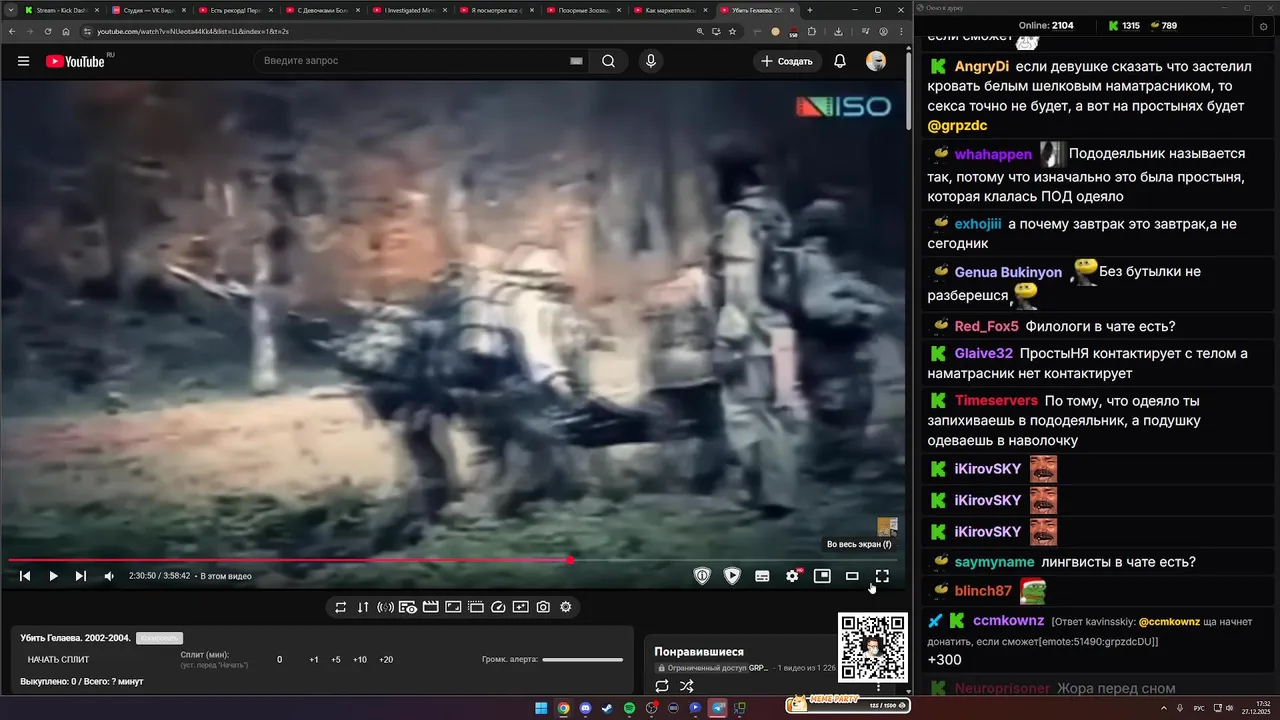Click the clapperboard cinema mode icon
Screen dimensions: 1280x720
(430, 607)
